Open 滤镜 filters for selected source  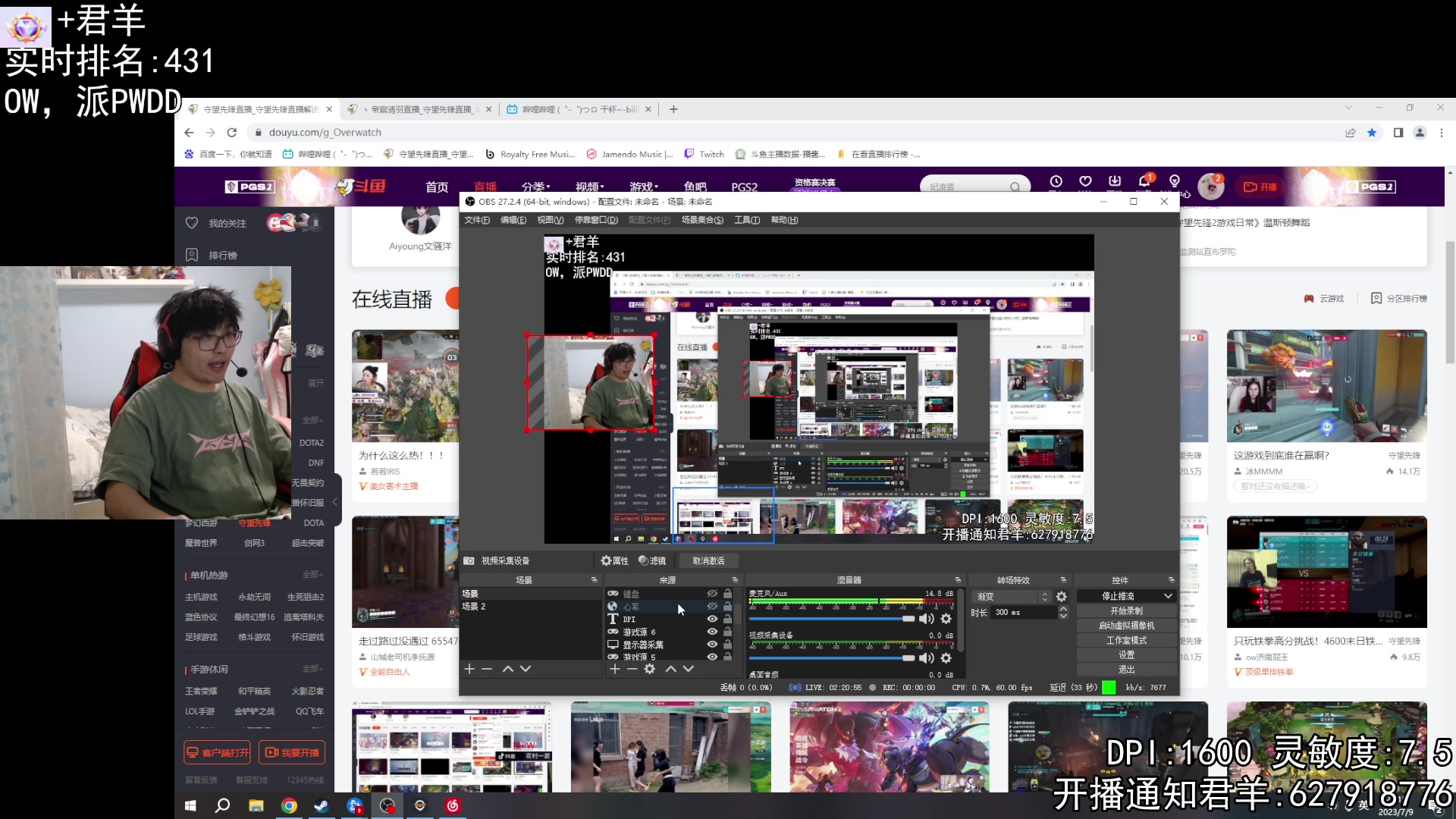pyautogui.click(x=652, y=560)
